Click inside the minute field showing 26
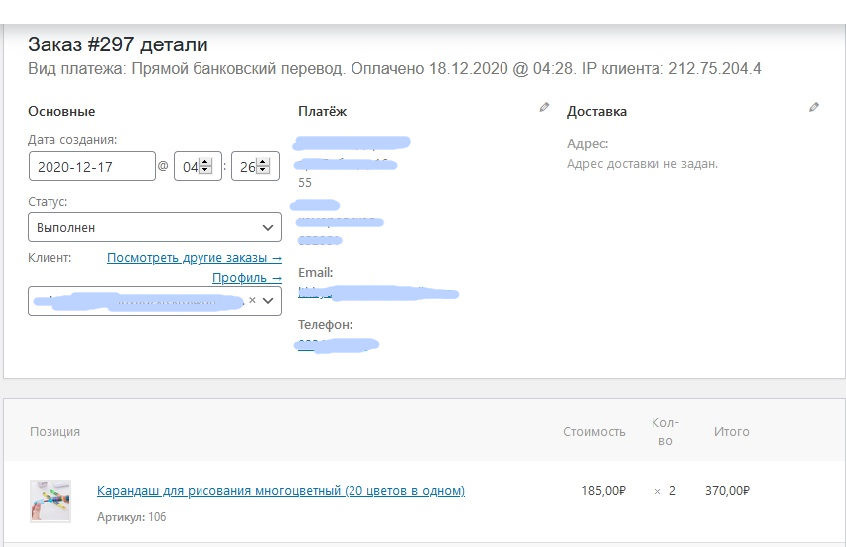Viewport: 846px width, 547px height. coord(246,166)
